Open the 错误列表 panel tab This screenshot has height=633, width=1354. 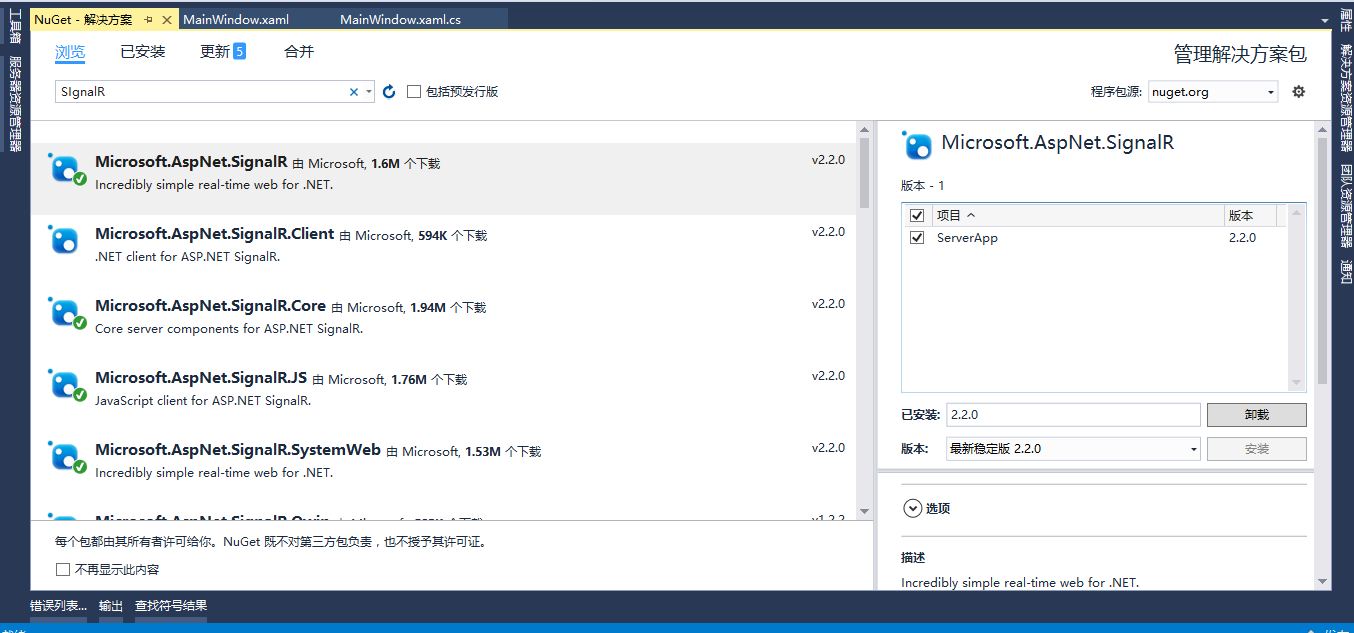(x=58, y=605)
